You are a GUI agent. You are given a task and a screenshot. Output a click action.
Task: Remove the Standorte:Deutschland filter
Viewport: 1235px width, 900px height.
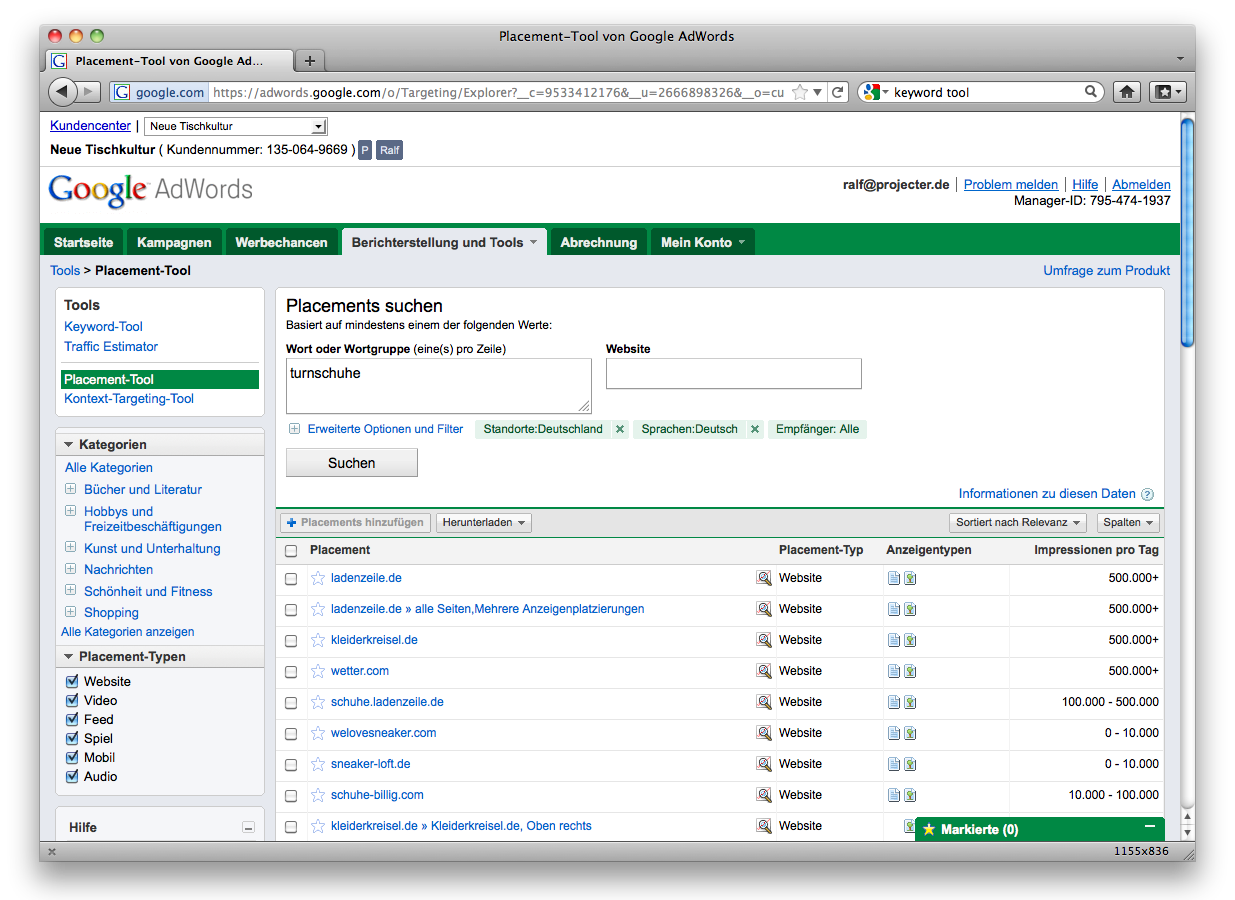tap(620, 429)
